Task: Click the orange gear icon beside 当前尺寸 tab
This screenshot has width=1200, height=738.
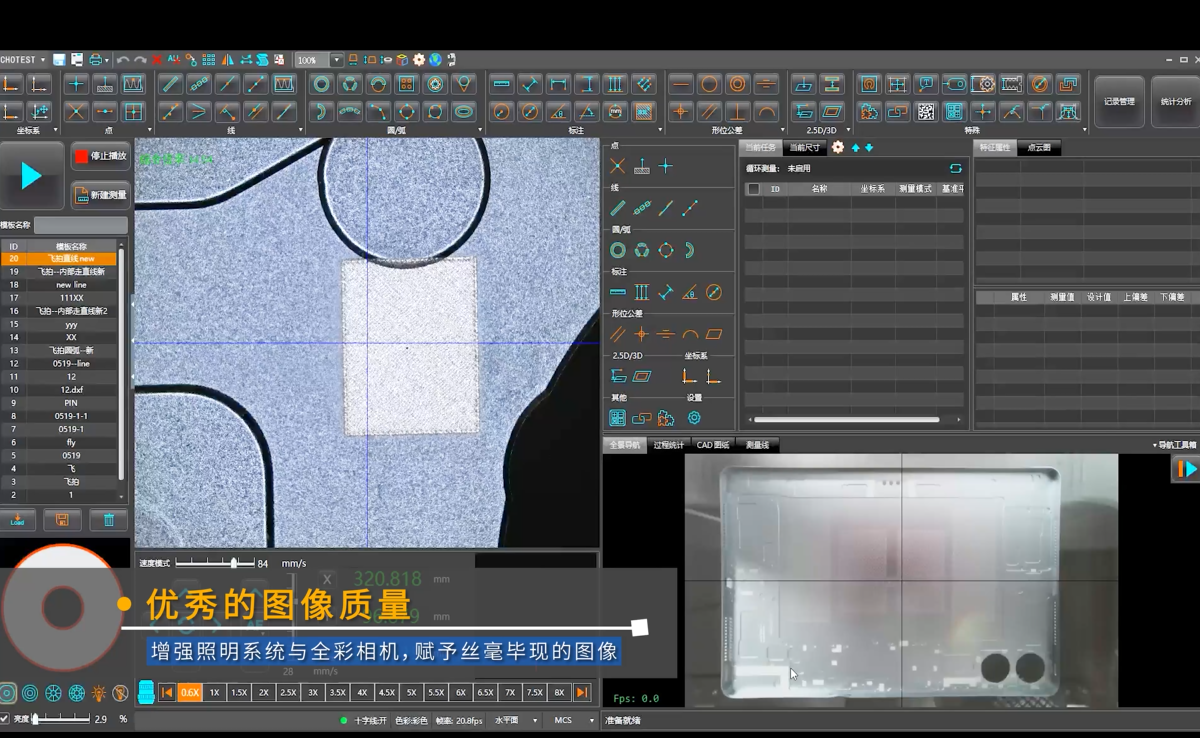Action: click(x=838, y=148)
